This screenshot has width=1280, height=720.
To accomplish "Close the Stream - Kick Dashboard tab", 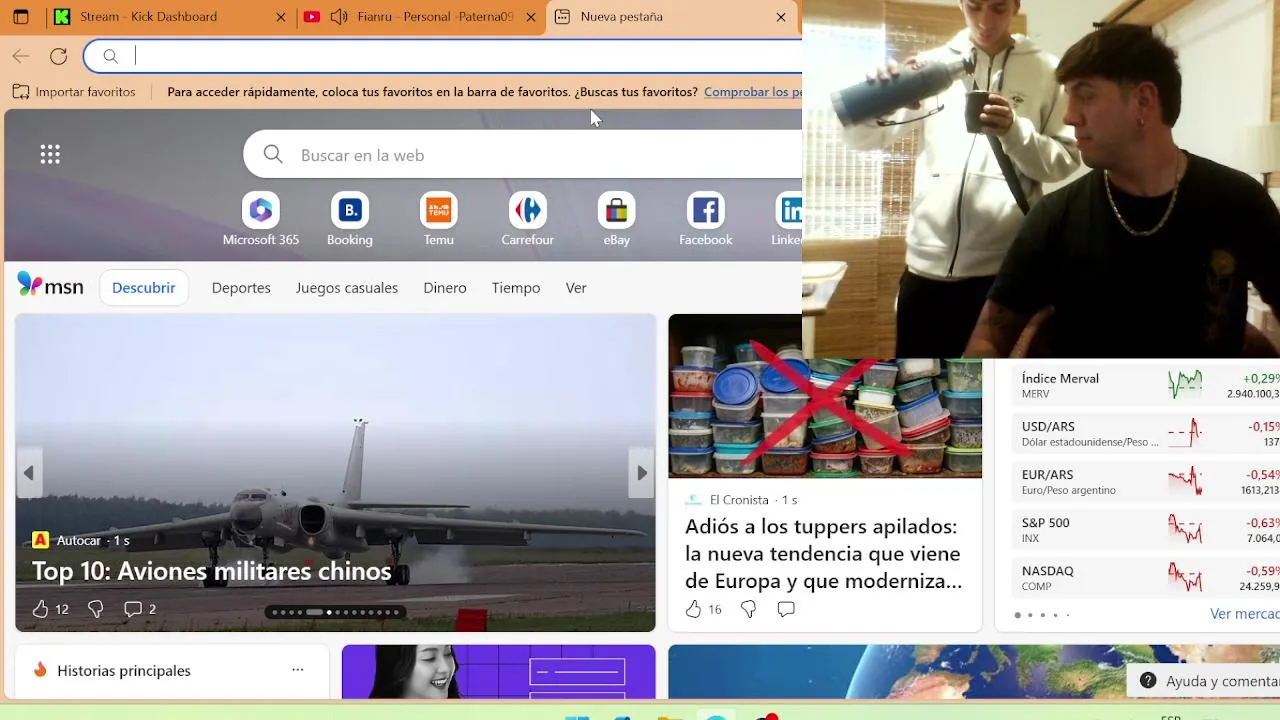I will (x=281, y=17).
